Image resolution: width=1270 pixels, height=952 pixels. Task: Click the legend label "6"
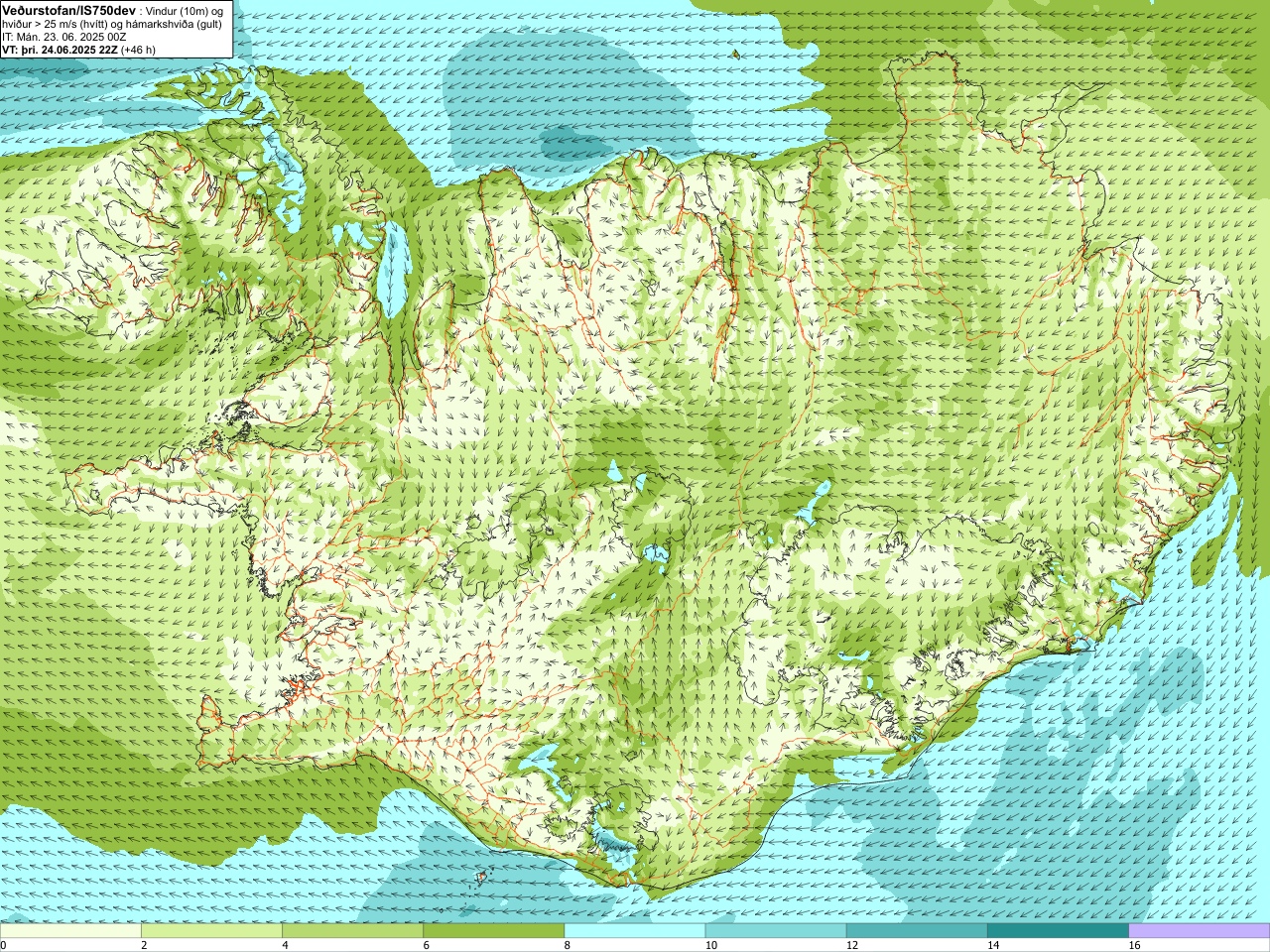427,945
